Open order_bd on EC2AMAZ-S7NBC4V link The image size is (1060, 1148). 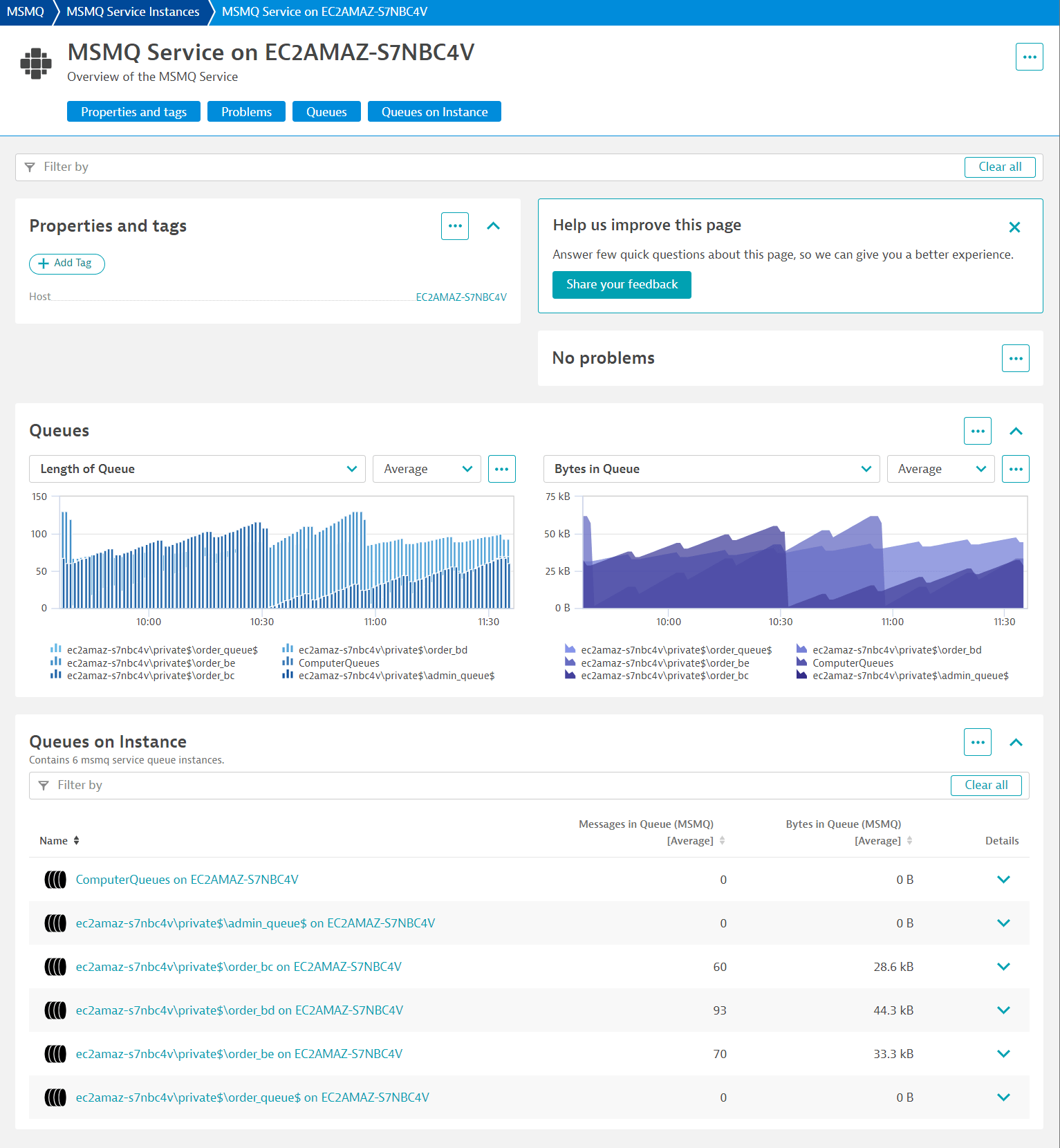pos(239,1010)
